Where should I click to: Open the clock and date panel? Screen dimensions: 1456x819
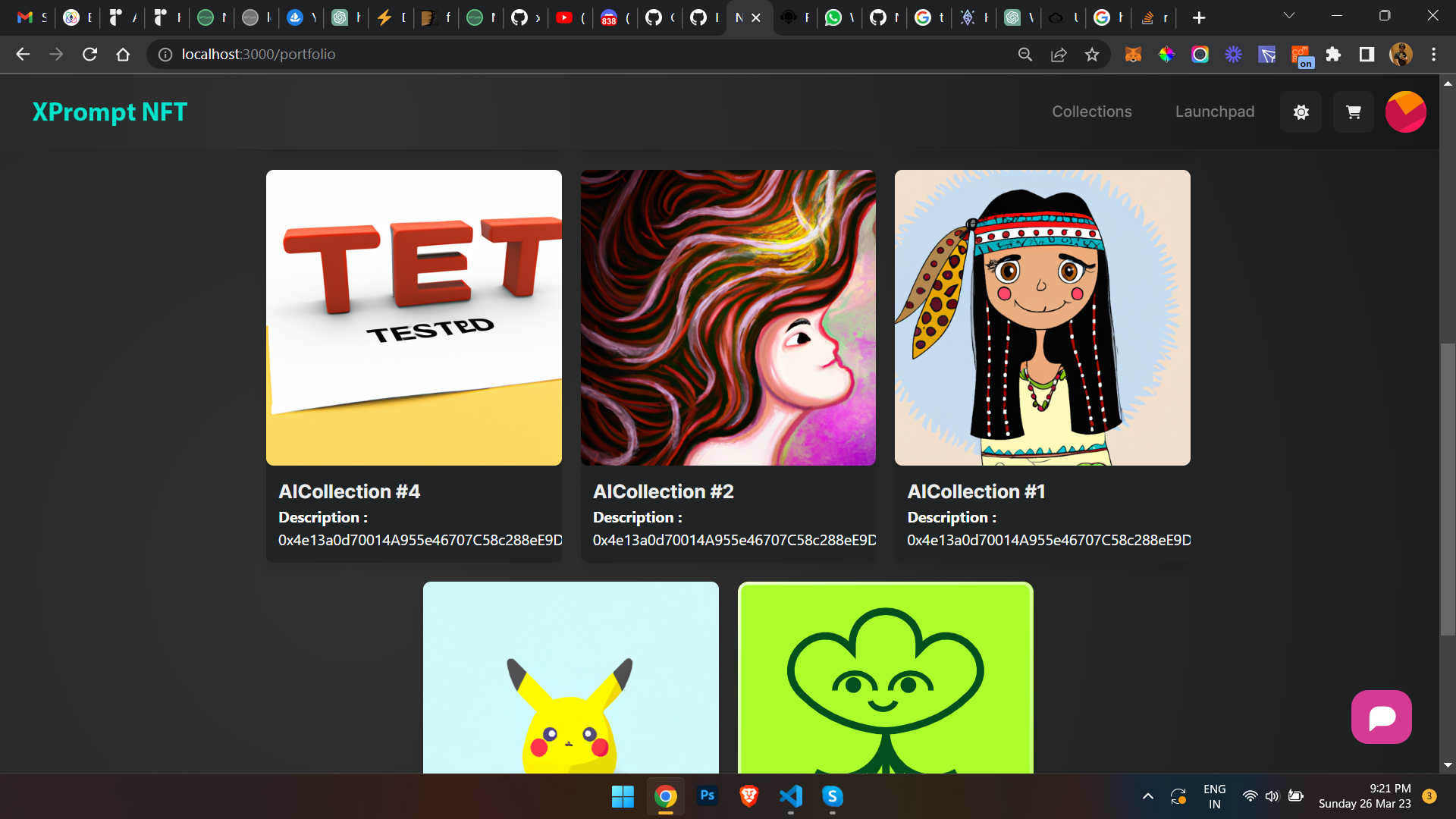1364,796
